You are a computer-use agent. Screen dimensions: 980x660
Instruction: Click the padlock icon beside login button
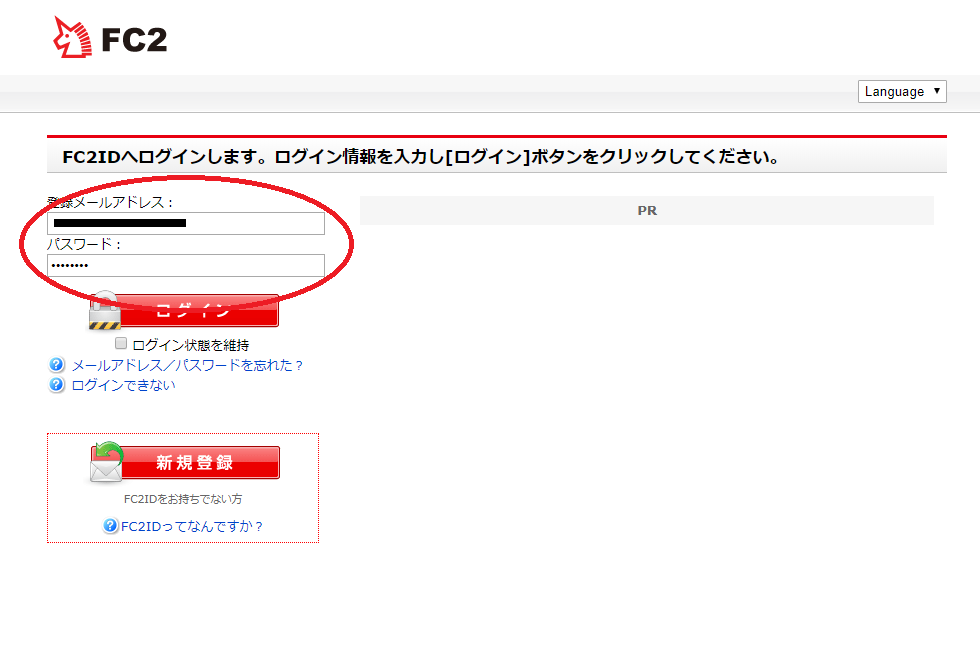[104, 310]
